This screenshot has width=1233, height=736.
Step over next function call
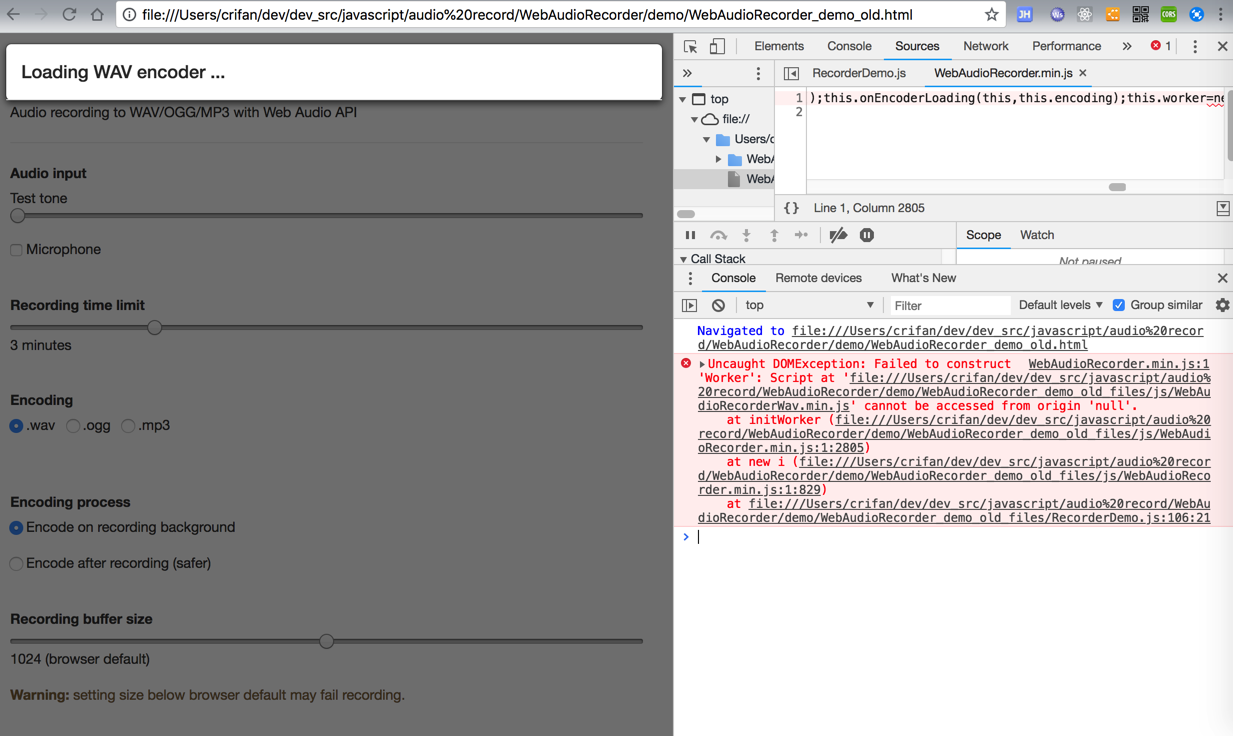point(718,235)
